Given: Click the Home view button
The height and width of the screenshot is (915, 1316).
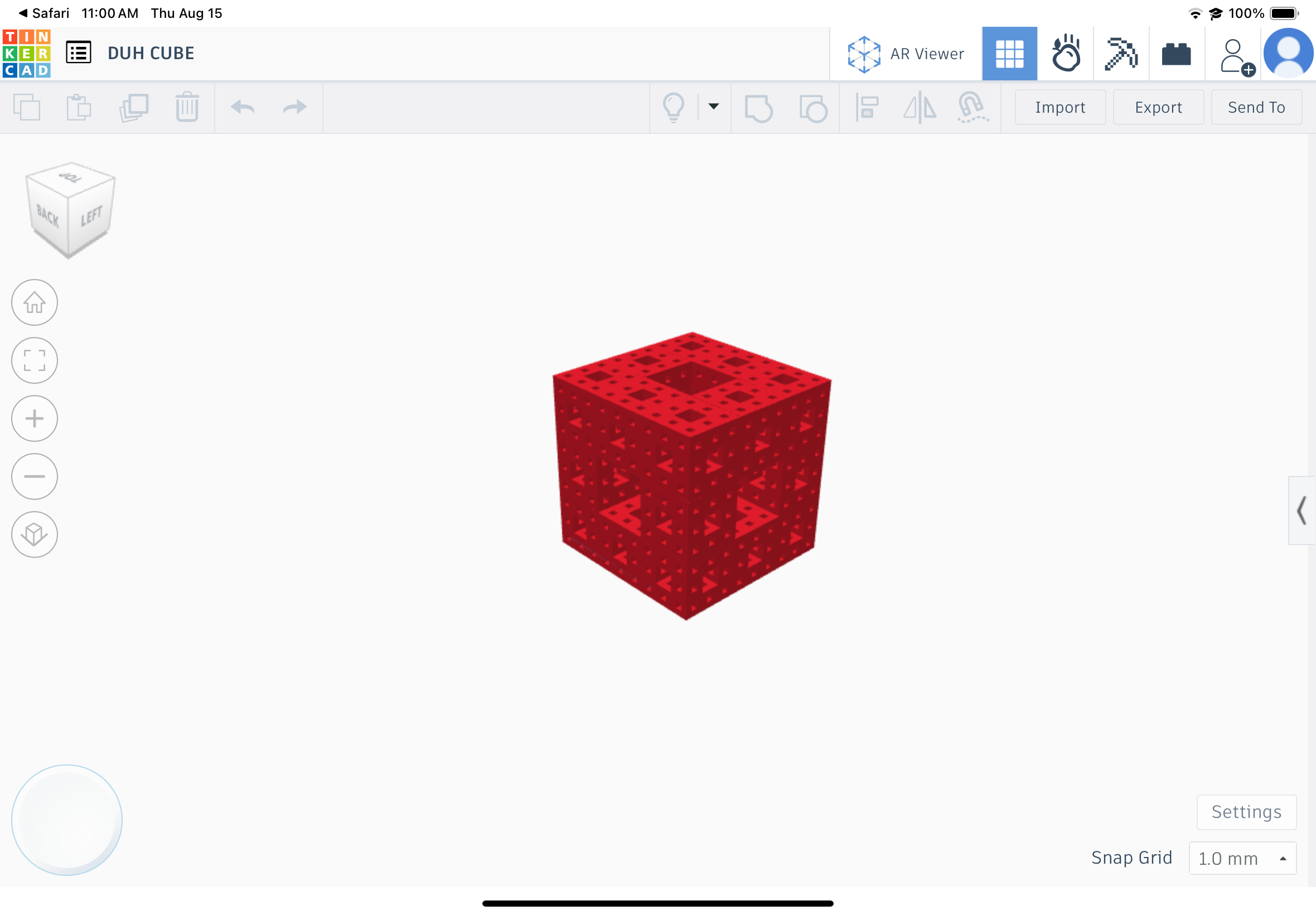Looking at the screenshot, I should (x=35, y=303).
